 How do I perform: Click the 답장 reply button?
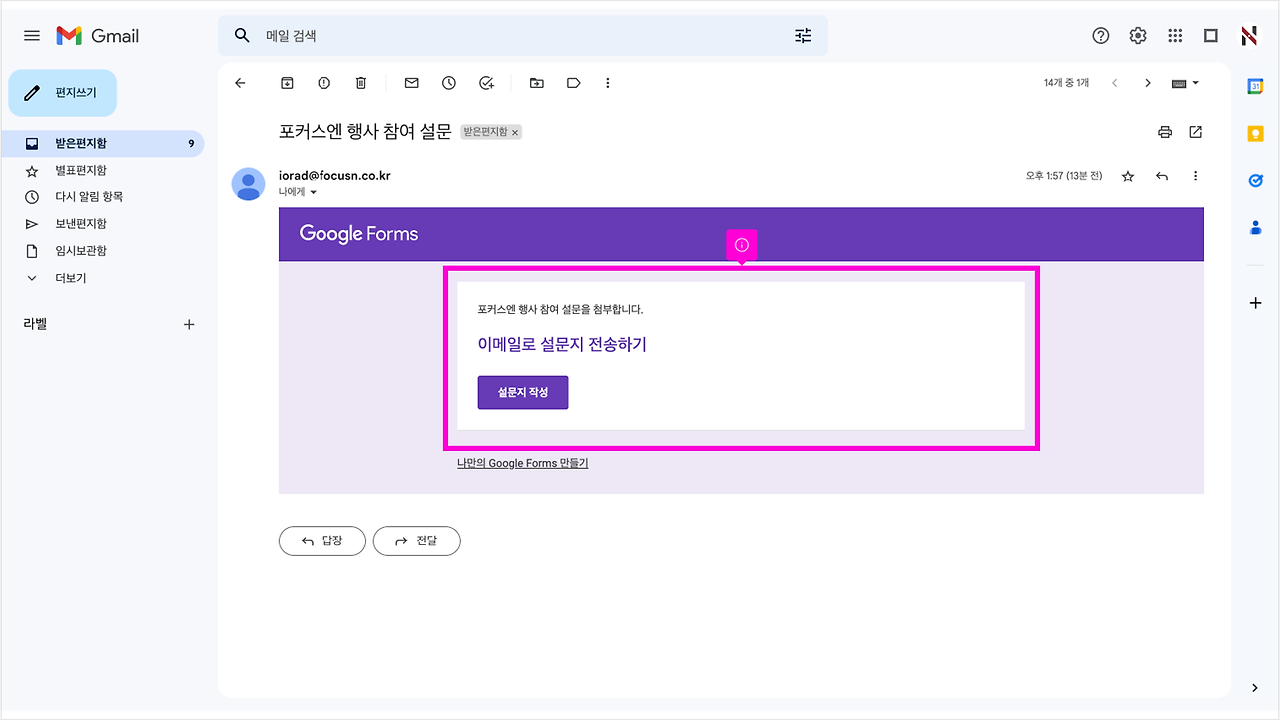pos(321,541)
